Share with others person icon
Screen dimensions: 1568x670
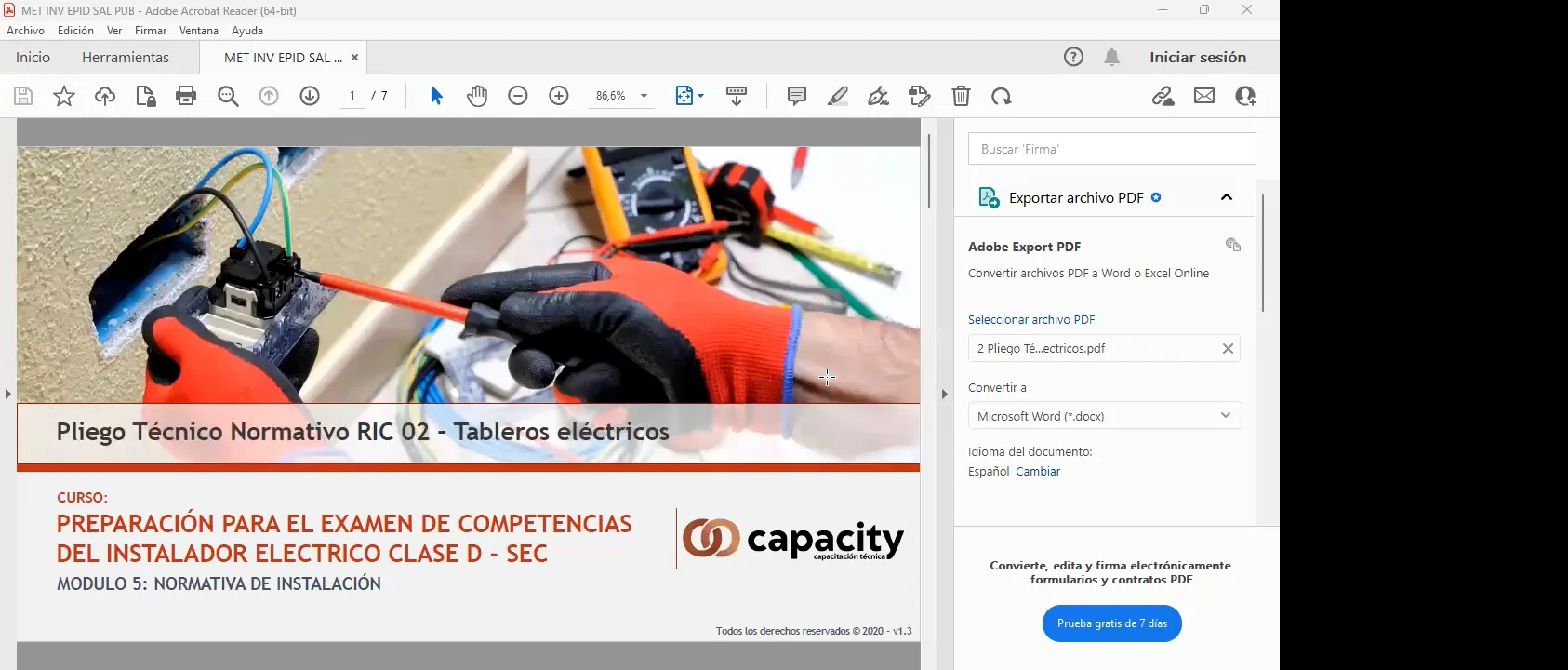[1245, 96]
